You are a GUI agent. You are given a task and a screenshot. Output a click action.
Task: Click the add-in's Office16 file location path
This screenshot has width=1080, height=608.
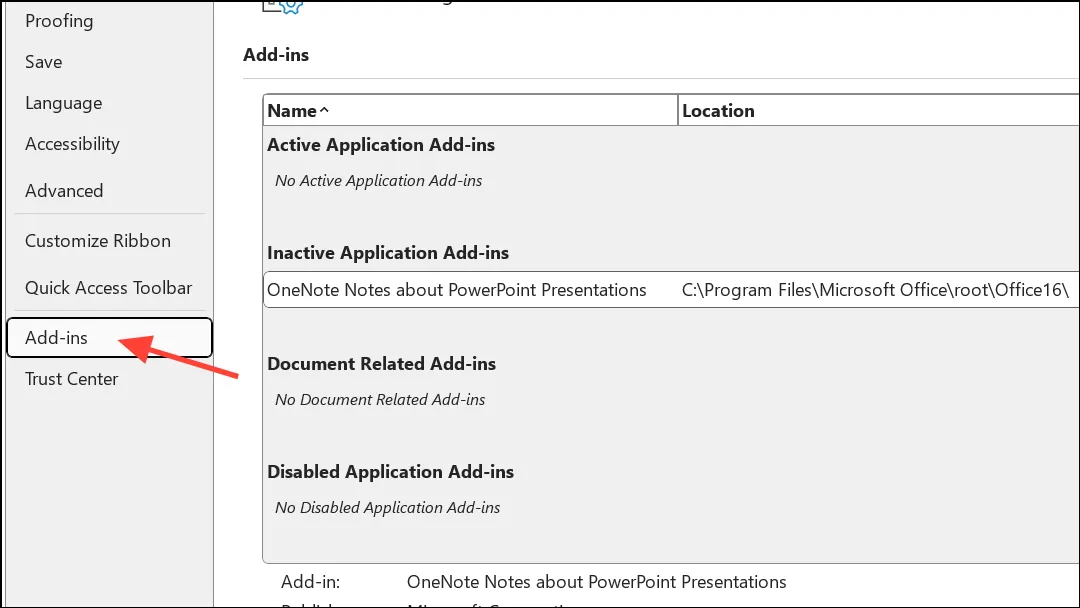click(875, 290)
